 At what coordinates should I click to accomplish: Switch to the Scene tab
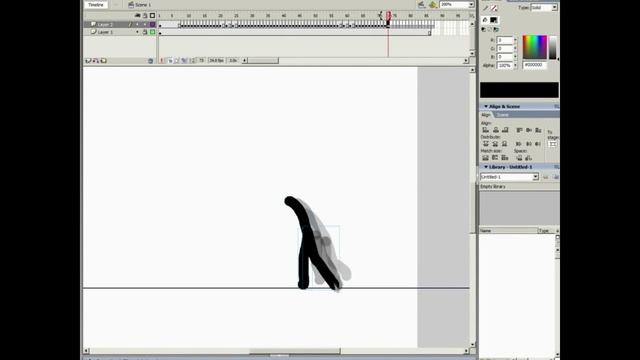click(x=502, y=115)
